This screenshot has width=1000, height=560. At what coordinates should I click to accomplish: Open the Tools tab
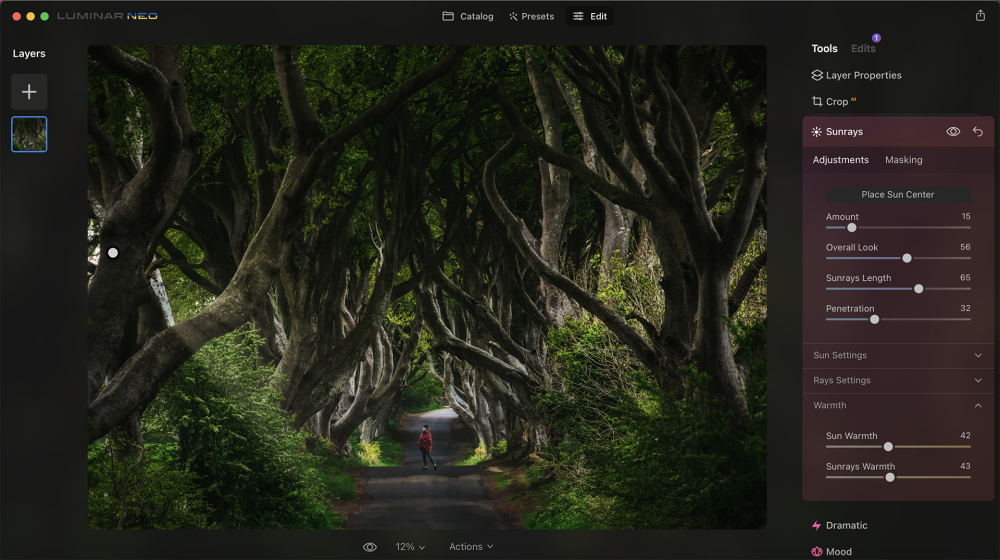pyautogui.click(x=824, y=48)
